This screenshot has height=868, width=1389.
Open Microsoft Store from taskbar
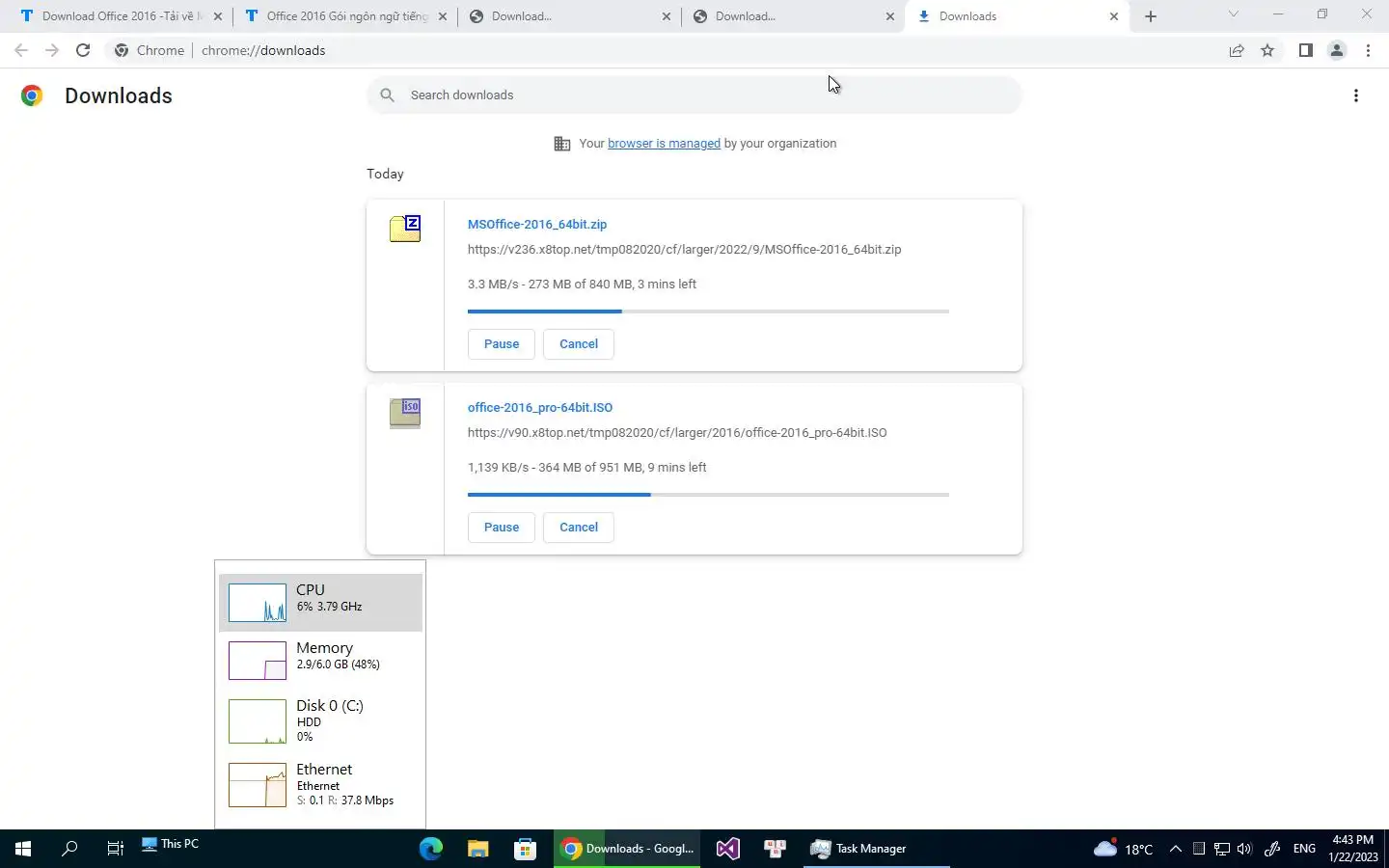[x=525, y=849]
